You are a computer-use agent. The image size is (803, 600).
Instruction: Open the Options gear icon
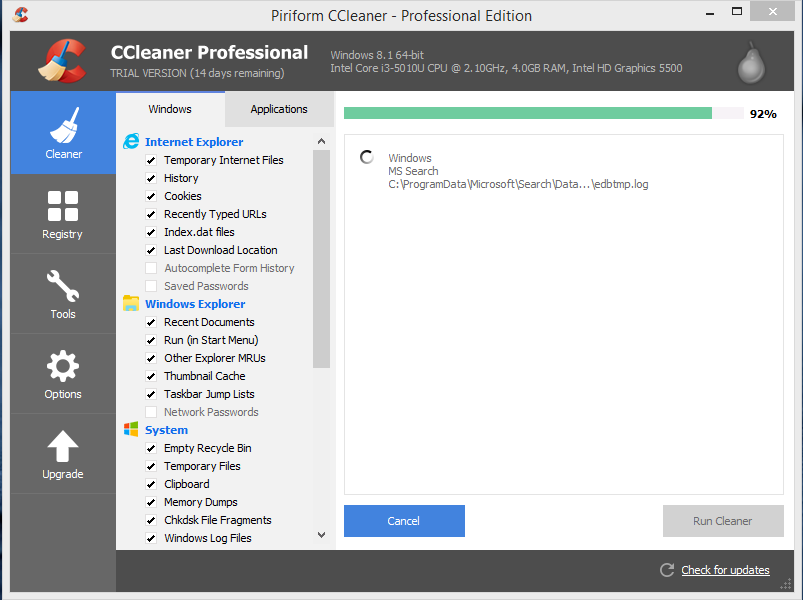[63, 366]
